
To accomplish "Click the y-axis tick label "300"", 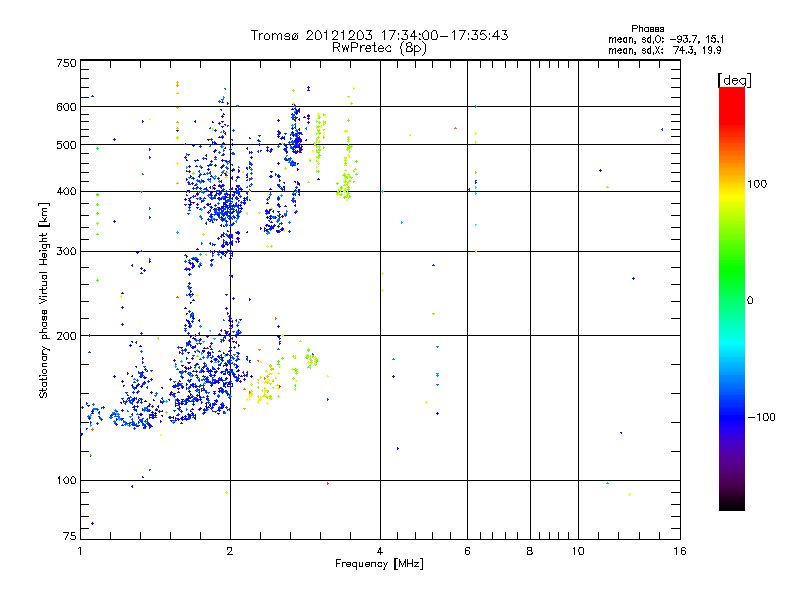I will pos(66,252).
